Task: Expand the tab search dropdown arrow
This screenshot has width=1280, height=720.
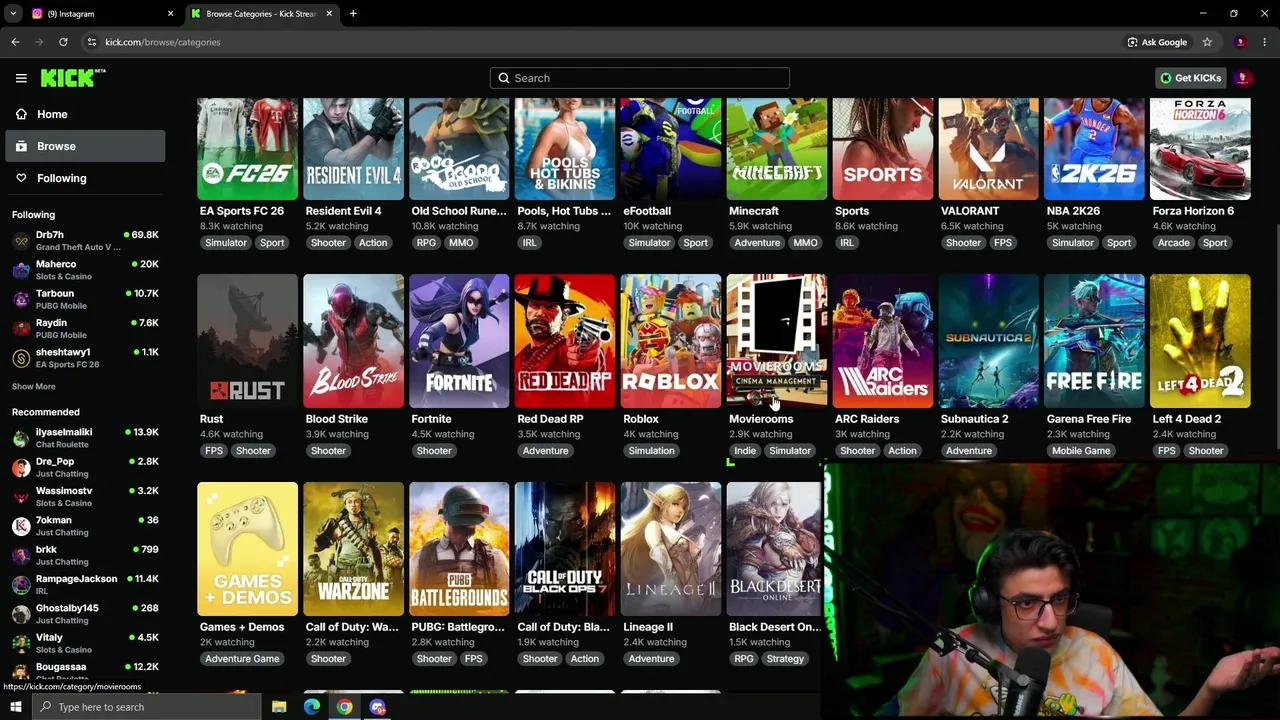Action: pyautogui.click(x=13, y=14)
